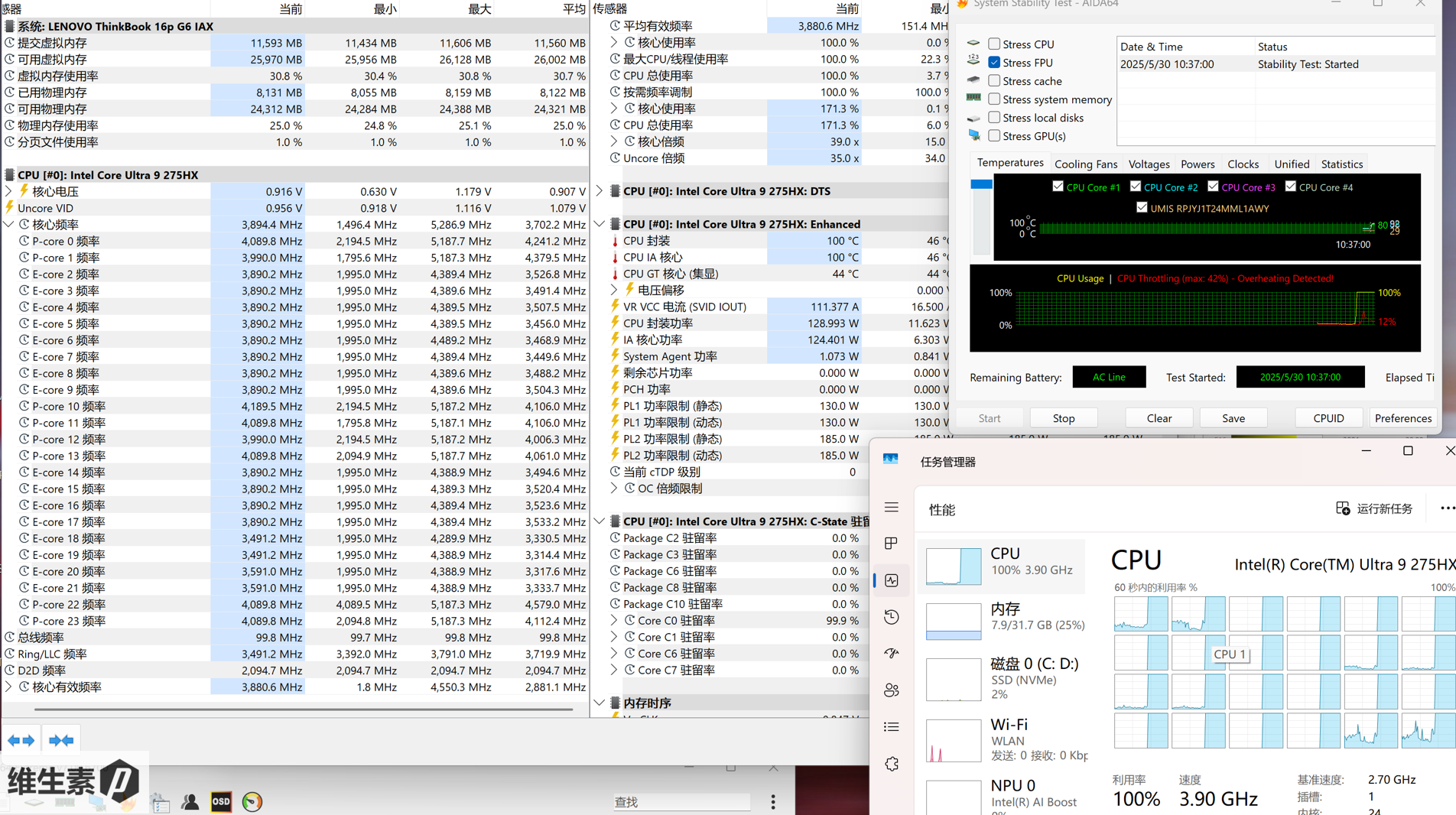Open Services page (puzzle icon) in Task Manager

pyautogui.click(x=892, y=764)
